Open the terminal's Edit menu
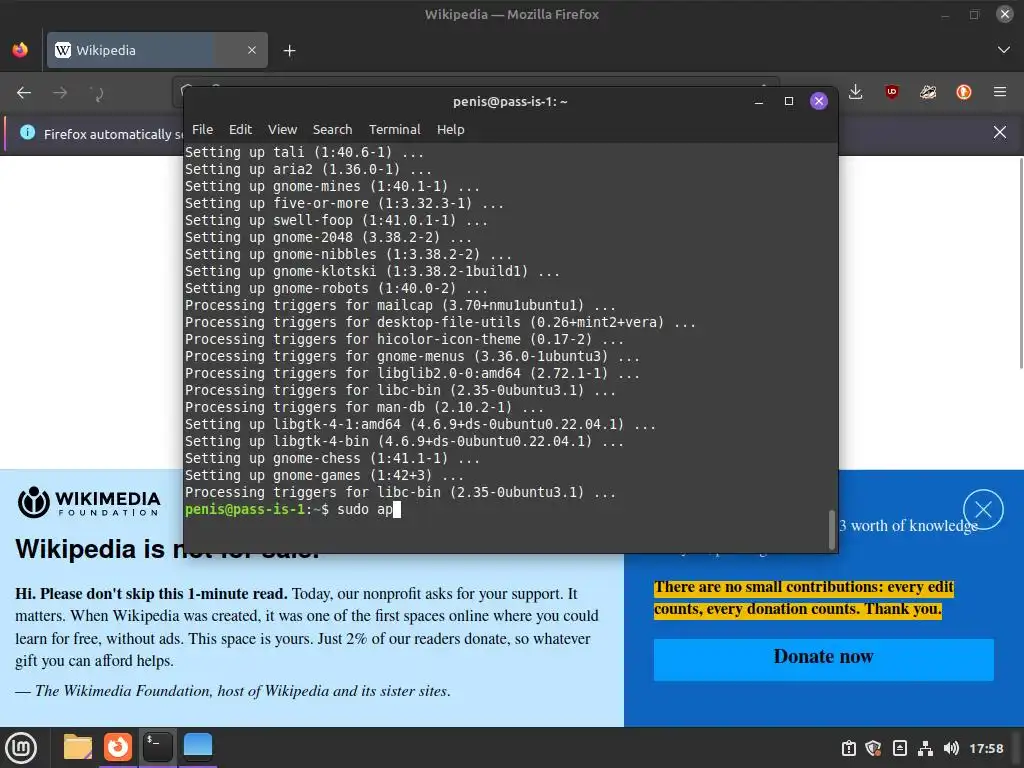Image resolution: width=1024 pixels, height=768 pixels. pos(240,129)
